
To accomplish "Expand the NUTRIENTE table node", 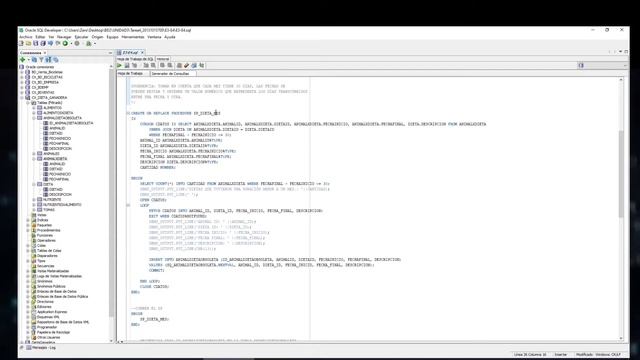I will tap(34, 200).
